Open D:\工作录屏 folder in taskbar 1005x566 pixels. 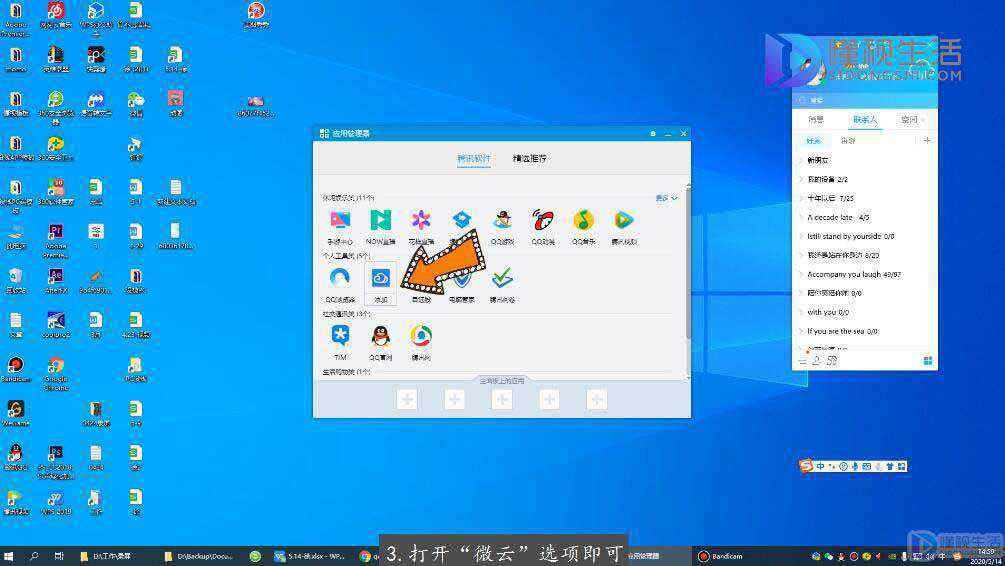click(106, 556)
